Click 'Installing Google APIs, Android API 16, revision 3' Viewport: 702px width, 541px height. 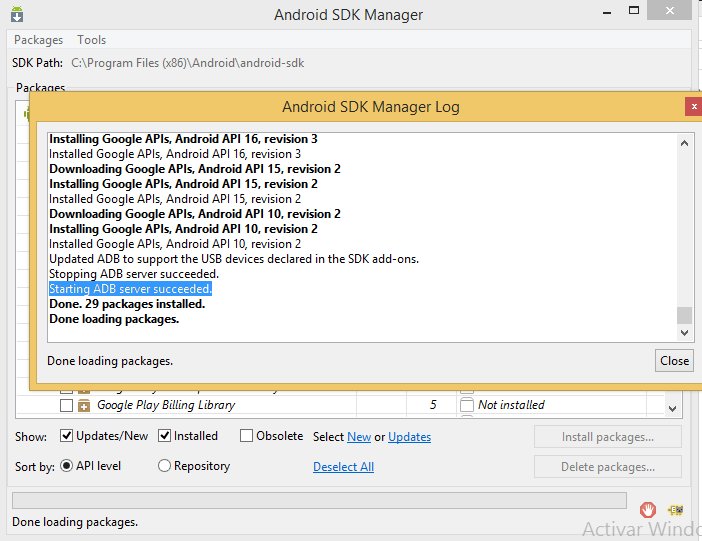(x=183, y=139)
